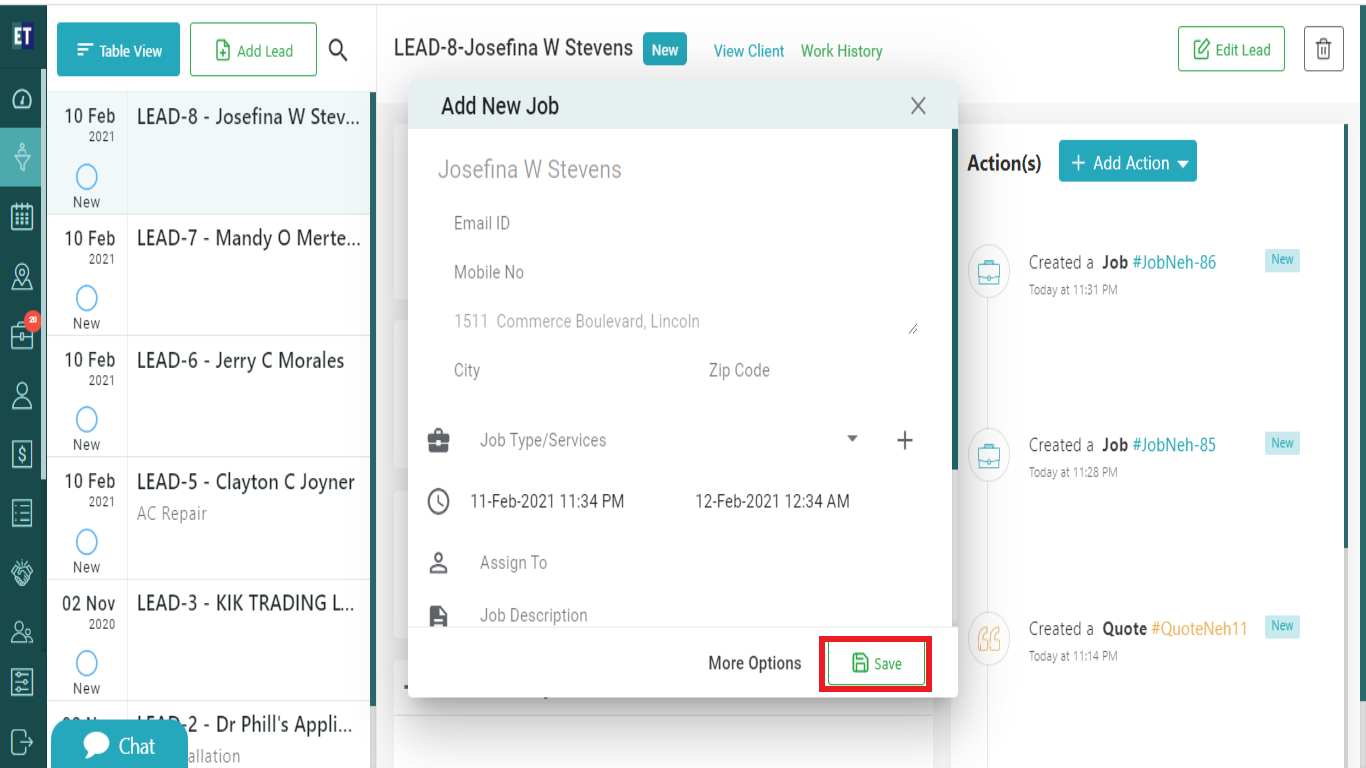Click the briefcase icon beside Job Type

point(438,441)
